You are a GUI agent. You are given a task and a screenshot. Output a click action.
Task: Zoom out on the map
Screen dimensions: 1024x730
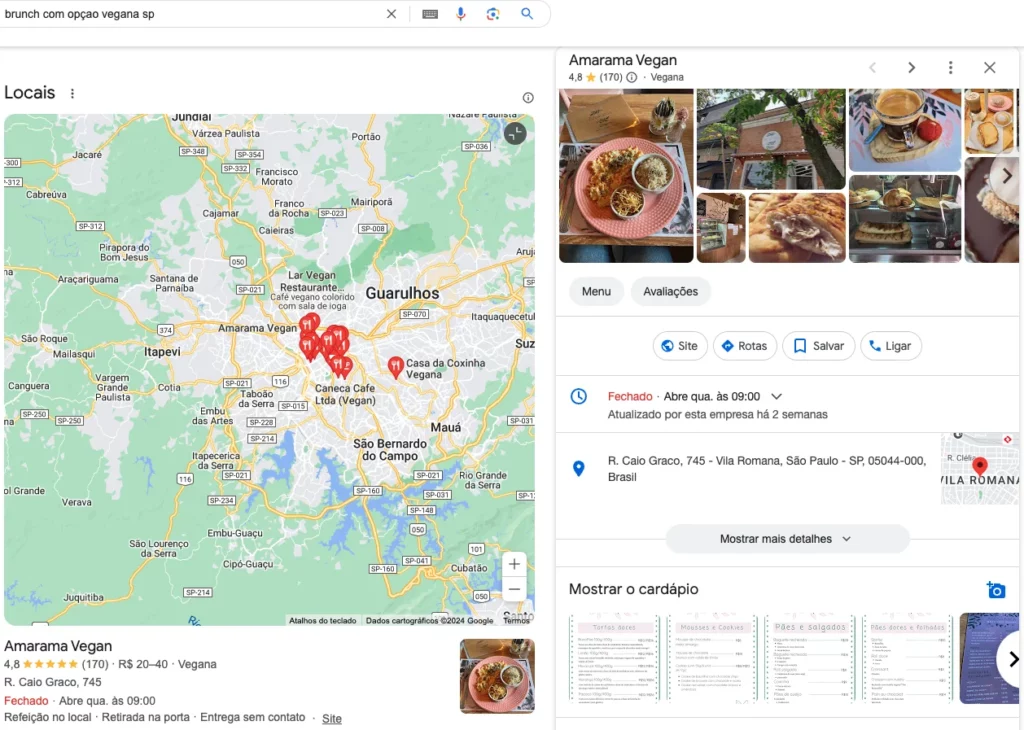tap(515, 589)
